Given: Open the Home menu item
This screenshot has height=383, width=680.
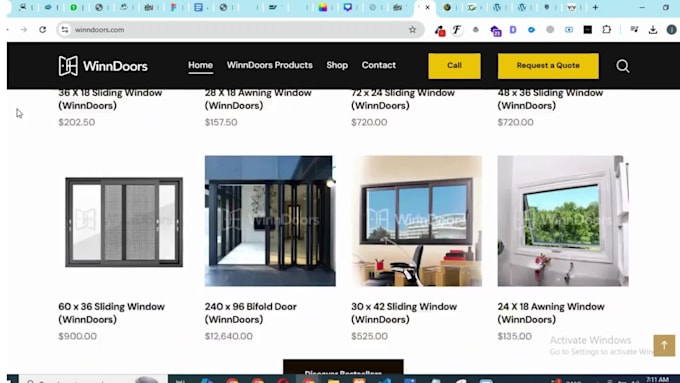Looking at the screenshot, I should pos(200,65).
